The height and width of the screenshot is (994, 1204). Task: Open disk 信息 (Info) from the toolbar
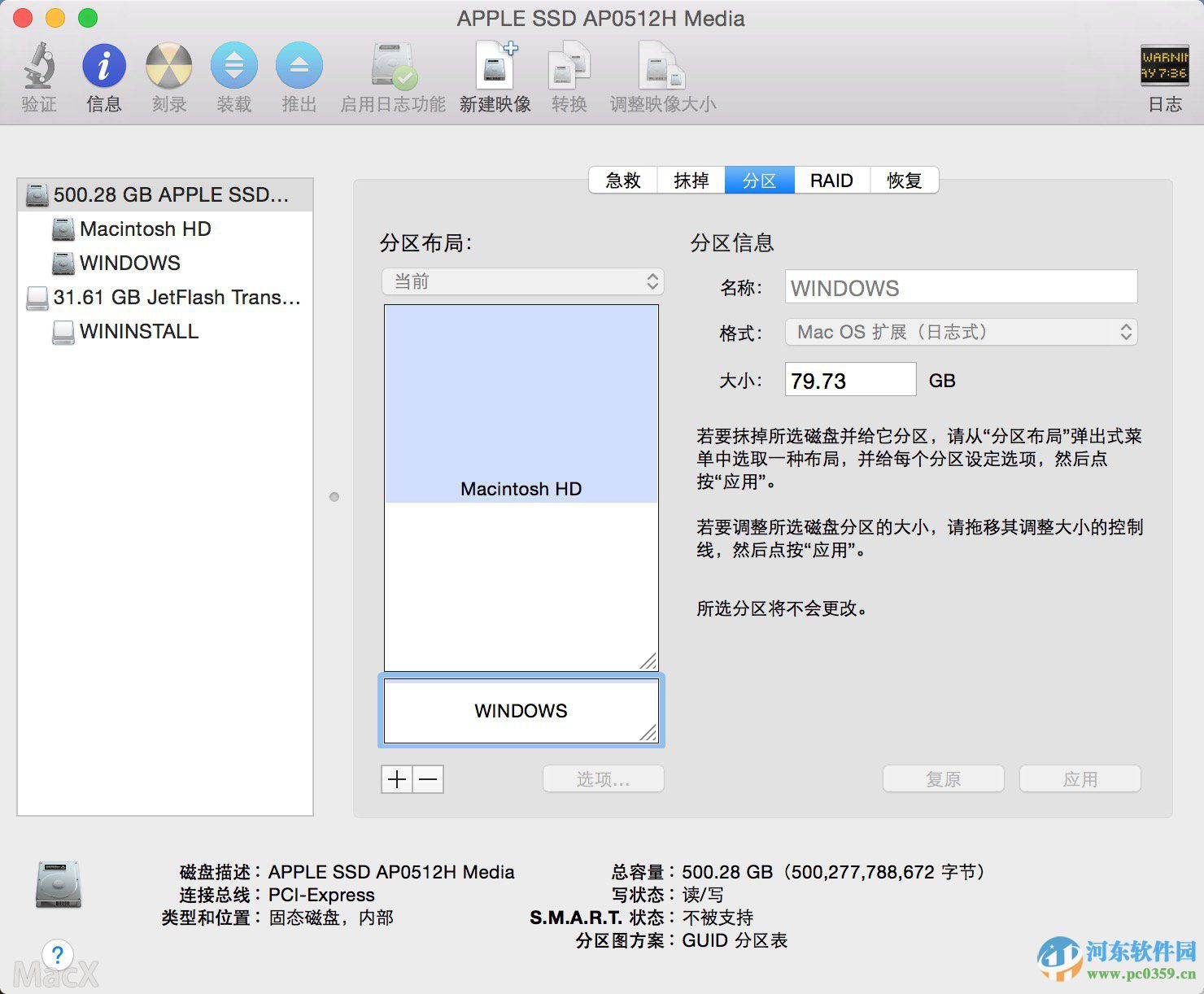click(x=103, y=73)
